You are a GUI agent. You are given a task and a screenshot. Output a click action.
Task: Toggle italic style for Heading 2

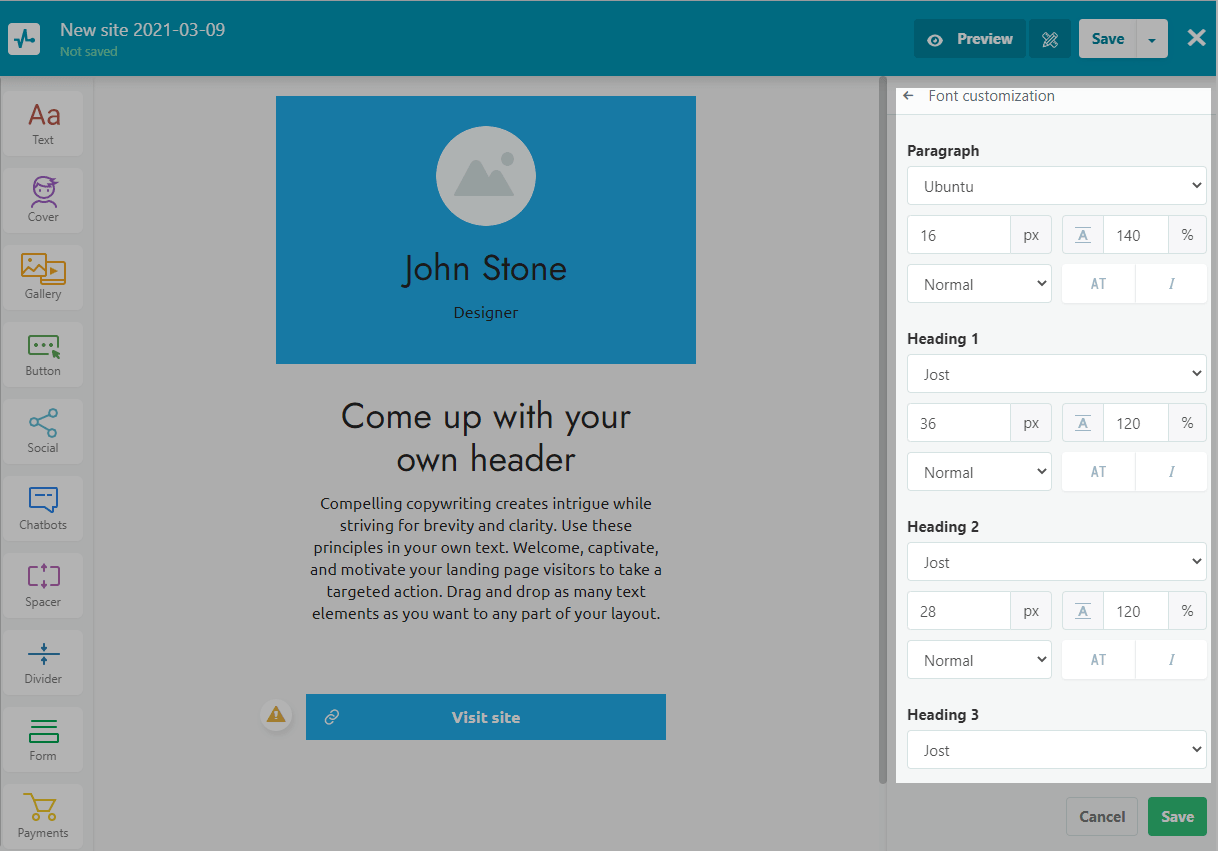[x=1171, y=660]
